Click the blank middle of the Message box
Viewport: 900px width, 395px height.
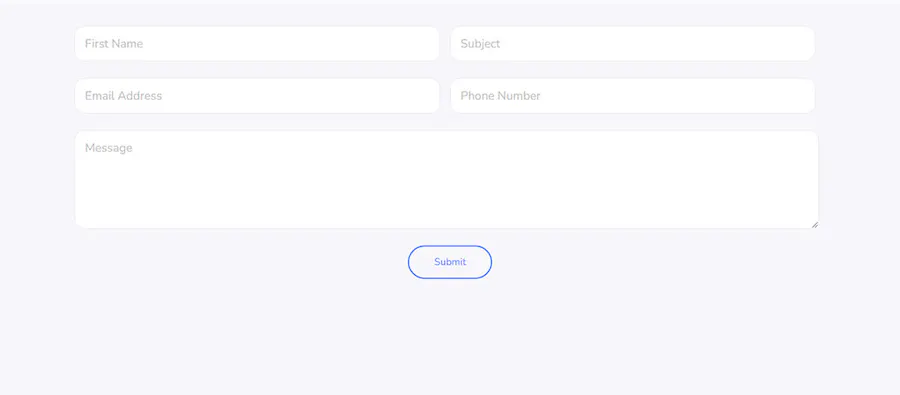tap(447, 184)
